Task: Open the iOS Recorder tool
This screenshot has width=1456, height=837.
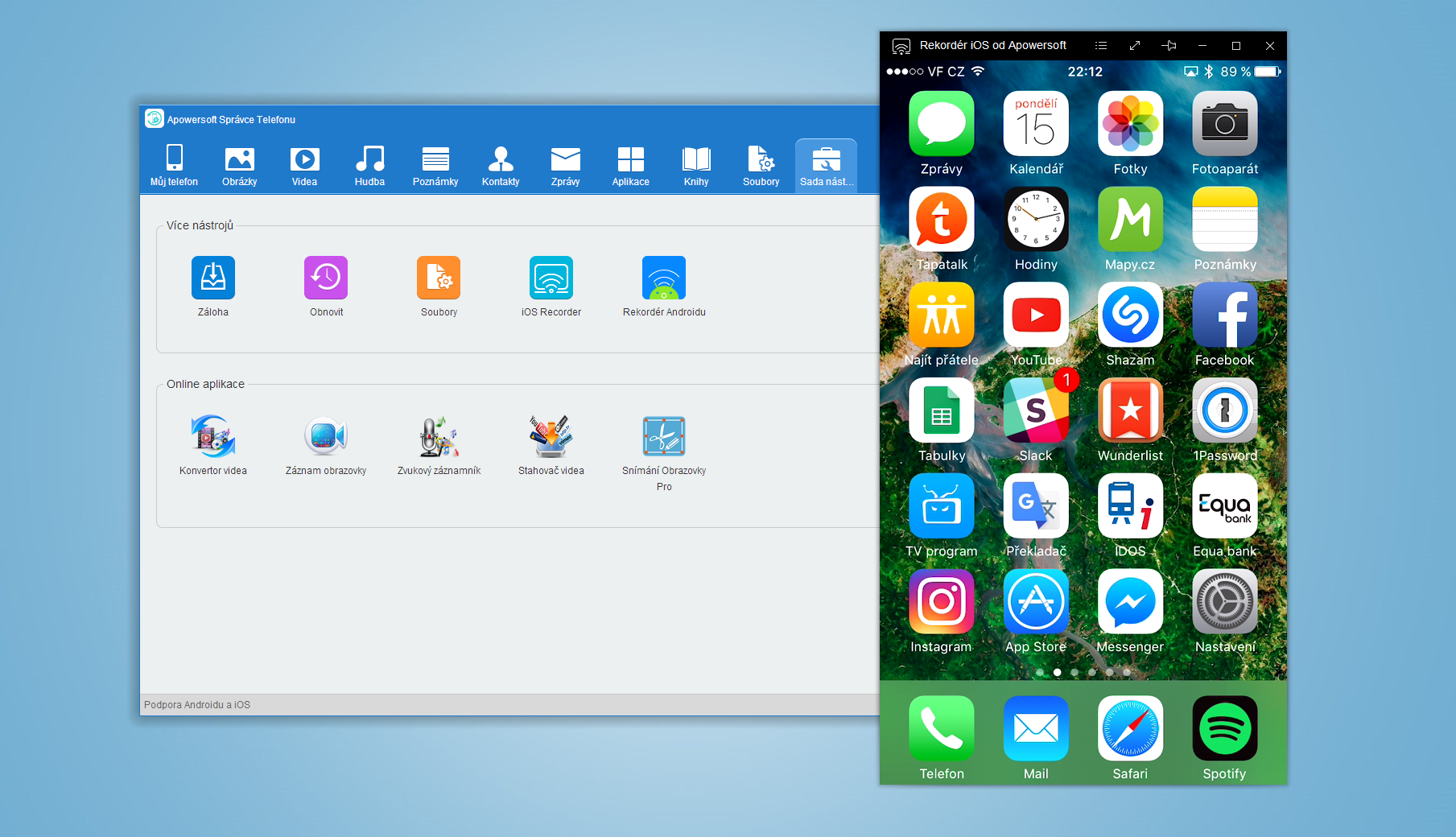Action: click(x=551, y=278)
